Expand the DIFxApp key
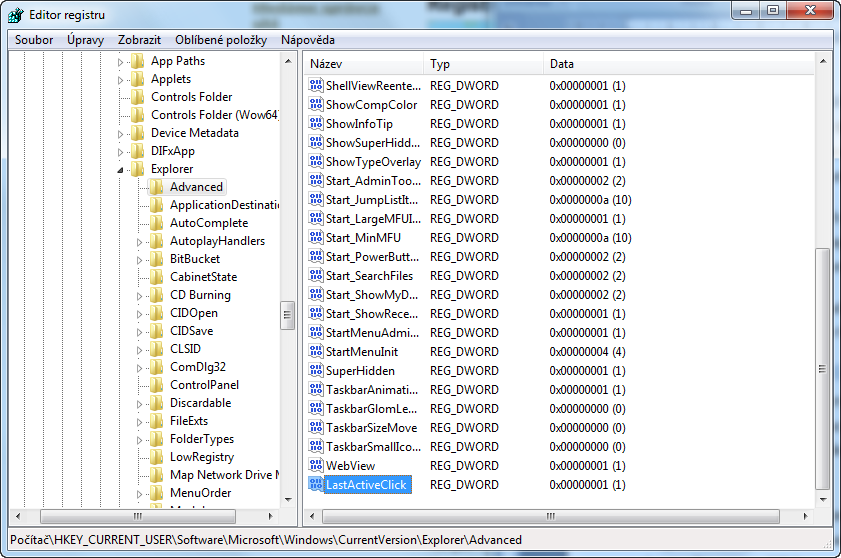841x558 pixels. click(x=120, y=152)
